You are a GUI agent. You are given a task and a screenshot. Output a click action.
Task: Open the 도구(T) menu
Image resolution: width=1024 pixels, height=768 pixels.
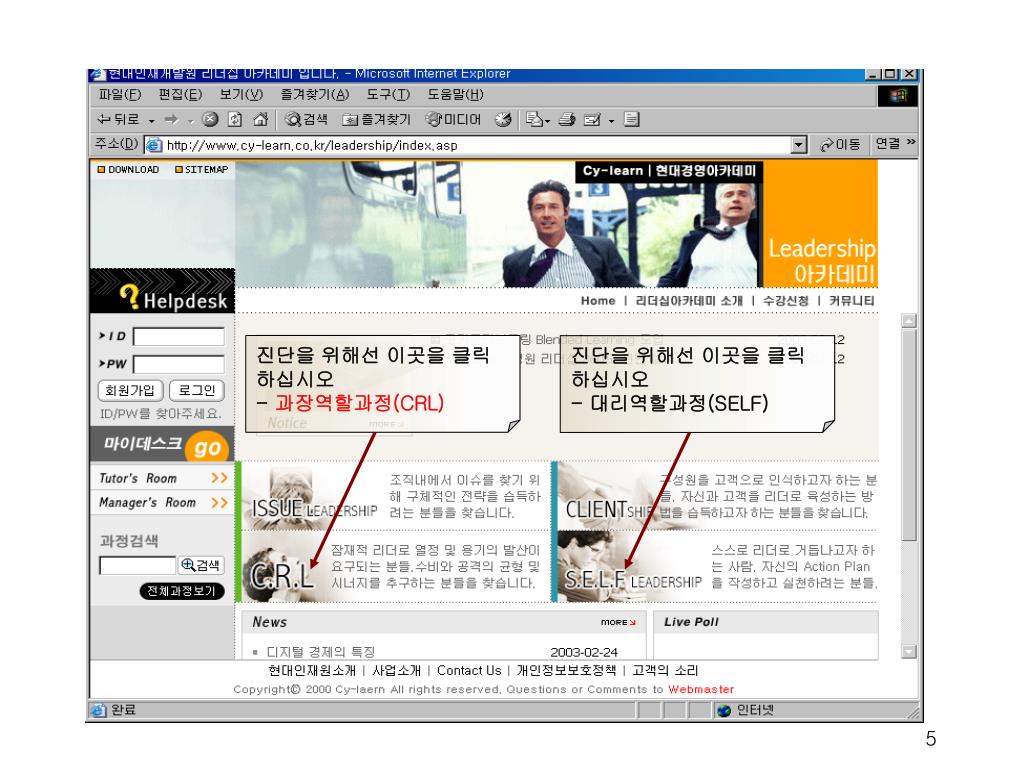coord(388,95)
